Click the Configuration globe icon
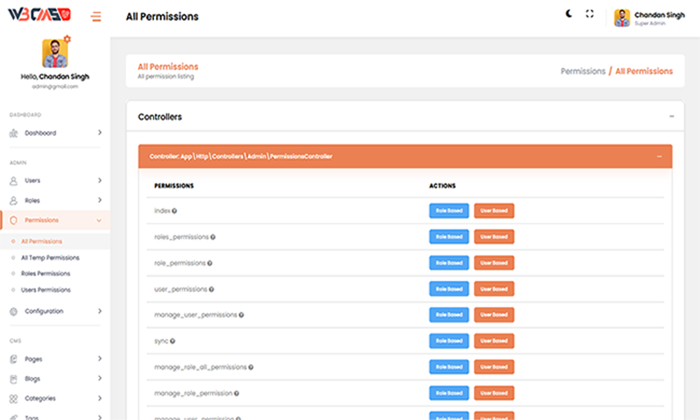700x420 pixels. (14, 311)
